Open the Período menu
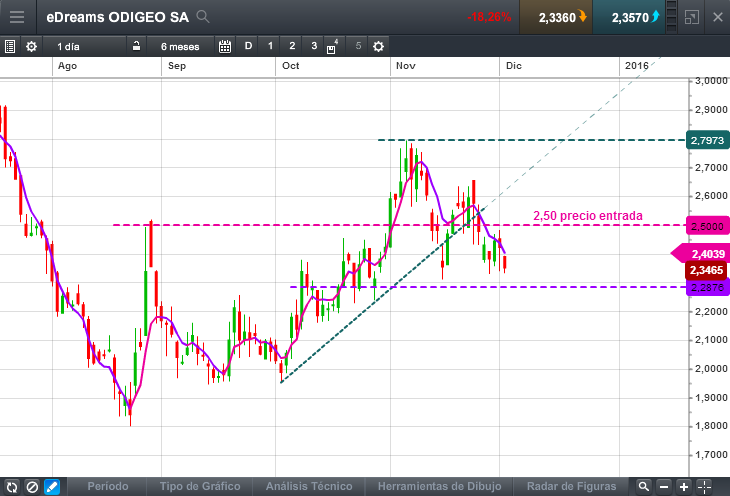The height and width of the screenshot is (496, 730). (108, 487)
